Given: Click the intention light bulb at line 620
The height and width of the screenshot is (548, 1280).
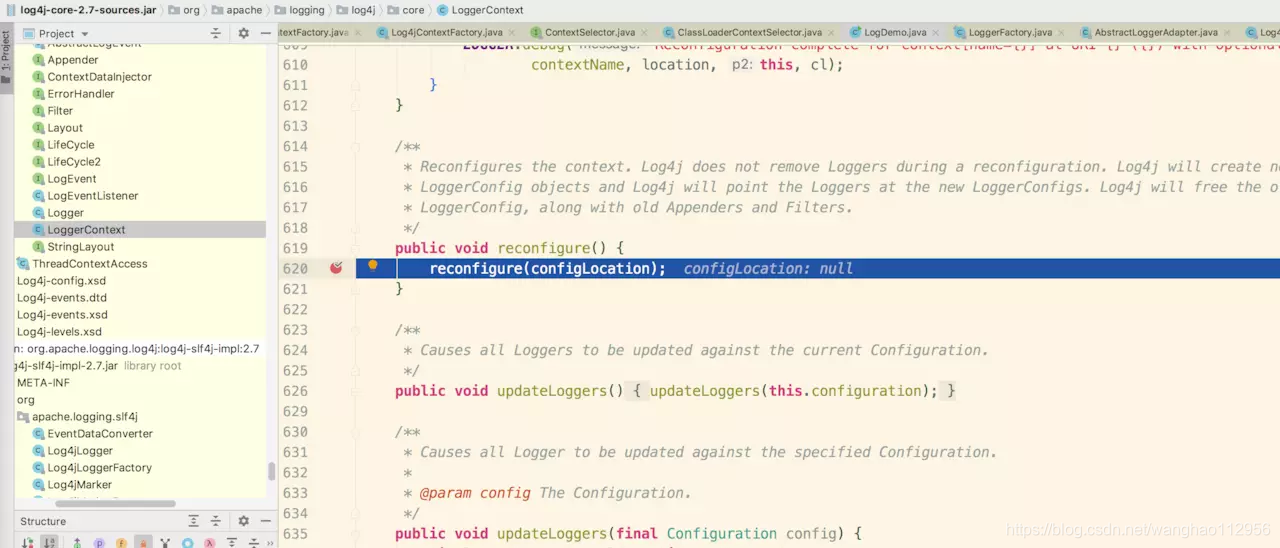Looking at the screenshot, I should [372, 266].
